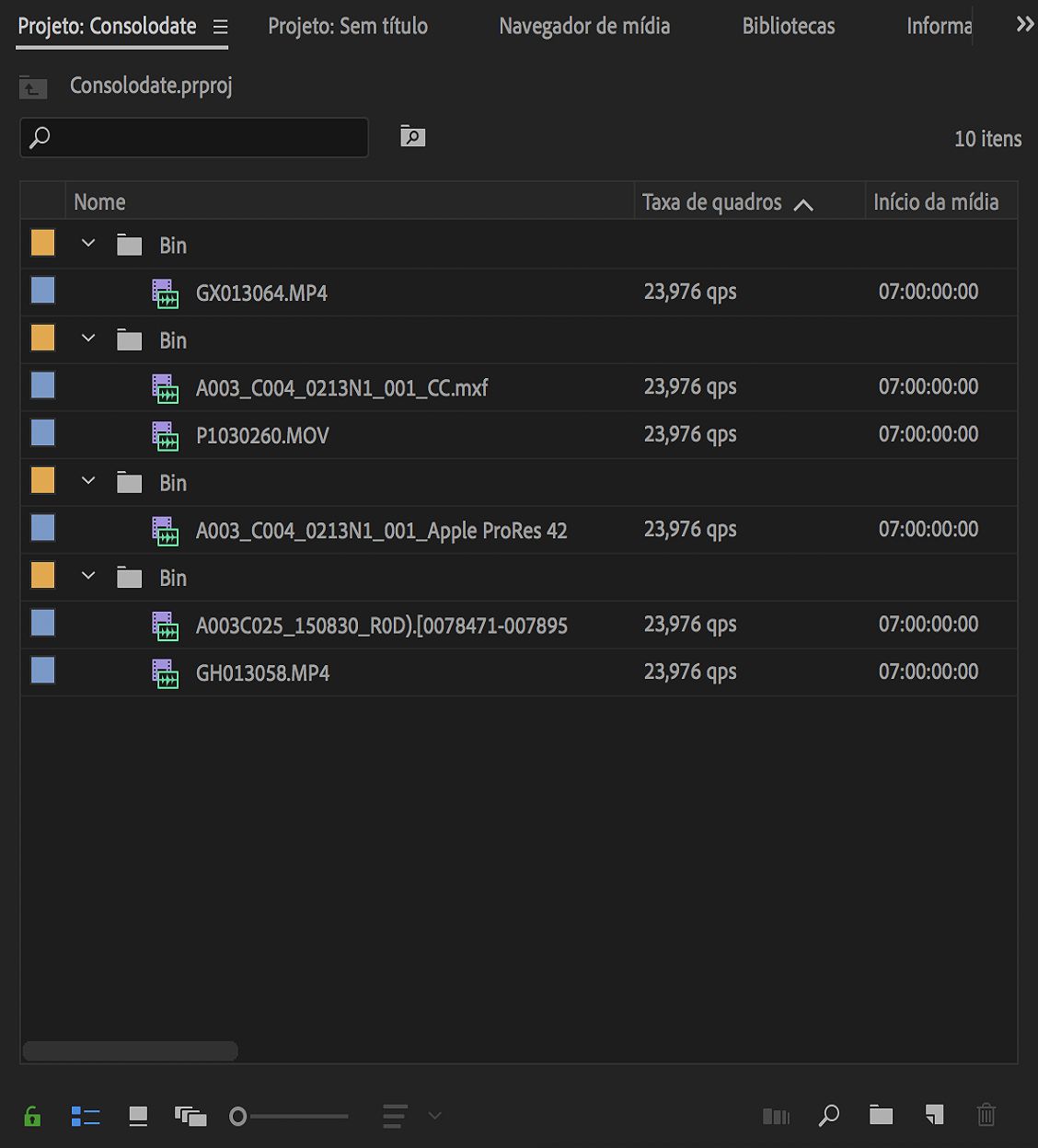The height and width of the screenshot is (1148, 1038).
Task: Switch to the Bibliotecas tab
Action: [789, 26]
